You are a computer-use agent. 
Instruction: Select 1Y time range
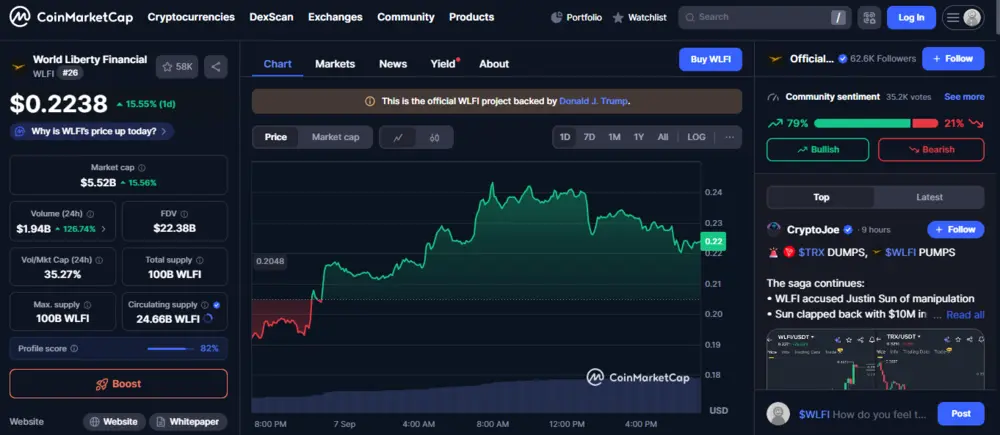tap(638, 137)
